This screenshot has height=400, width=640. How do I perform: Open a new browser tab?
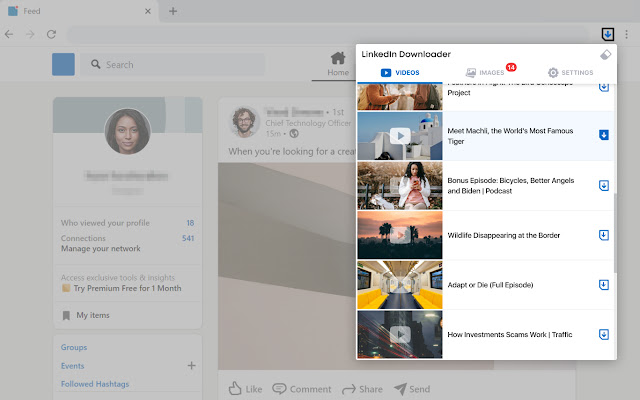(x=173, y=11)
